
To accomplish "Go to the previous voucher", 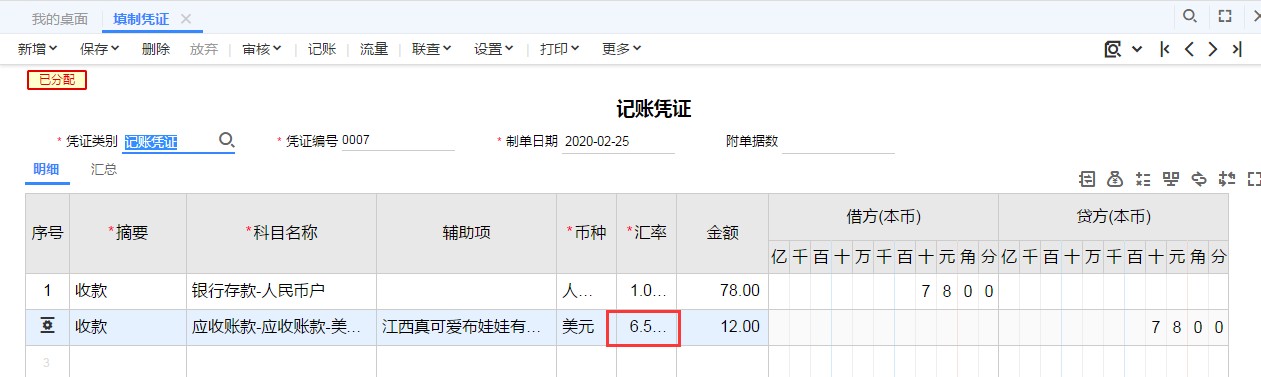I will (1189, 49).
